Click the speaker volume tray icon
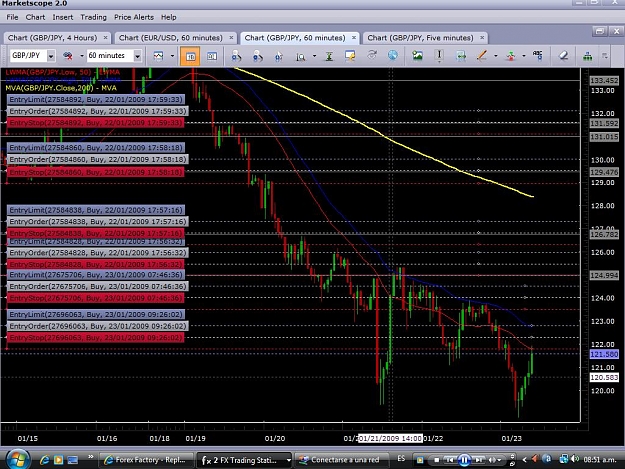This screenshot has width=625, height=469. [x=575, y=459]
